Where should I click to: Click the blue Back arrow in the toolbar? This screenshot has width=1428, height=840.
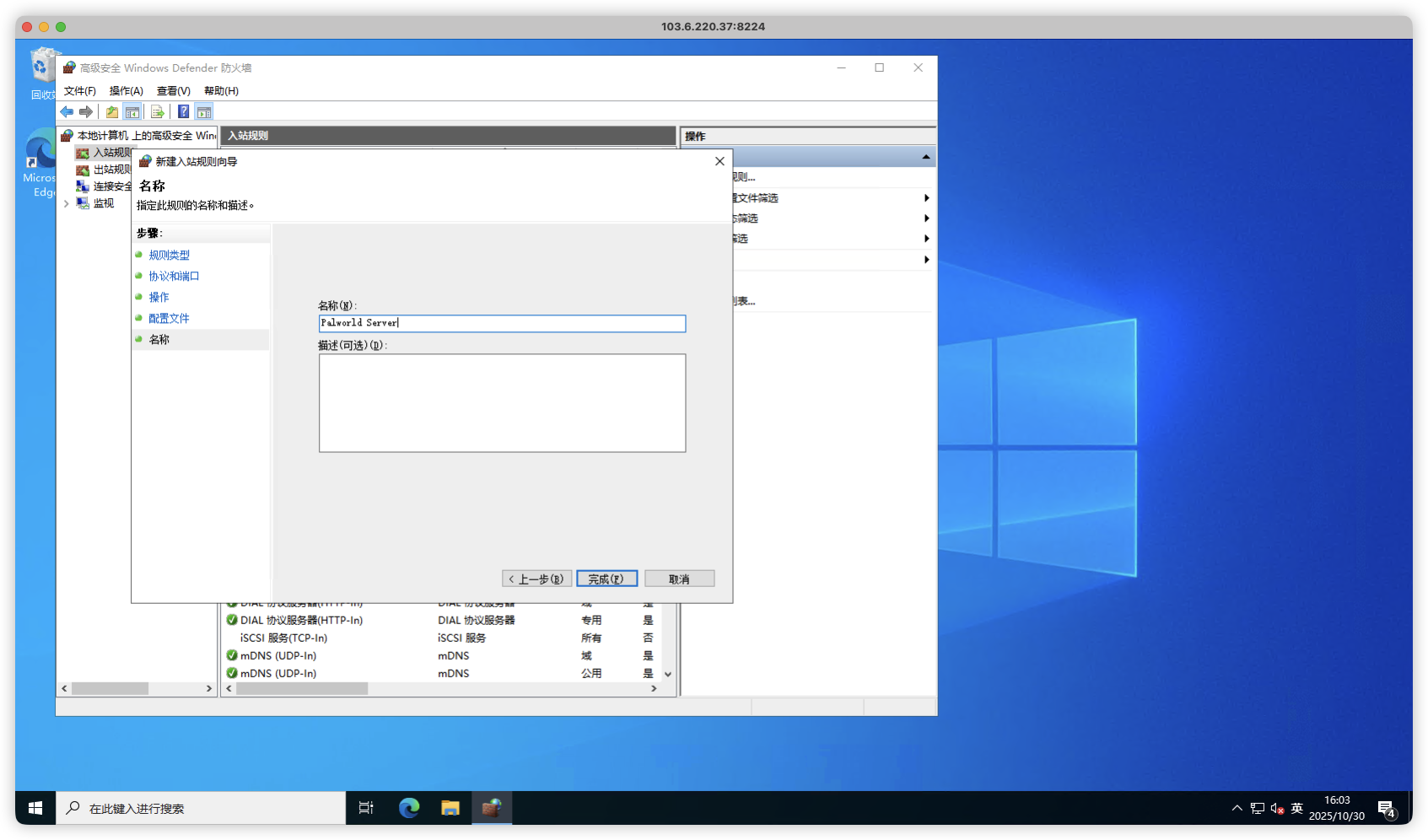(67, 112)
